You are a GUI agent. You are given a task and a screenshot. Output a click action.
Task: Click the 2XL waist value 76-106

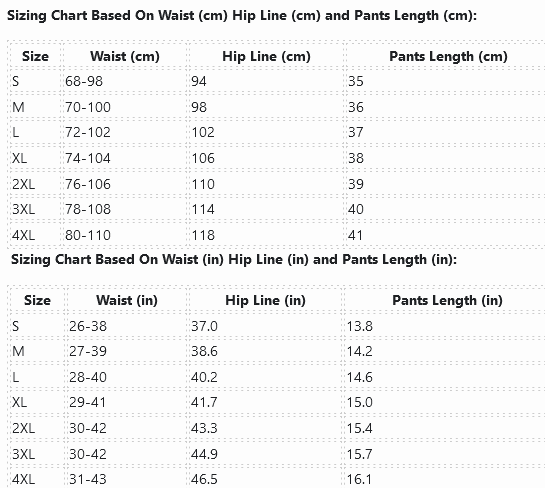point(88,184)
